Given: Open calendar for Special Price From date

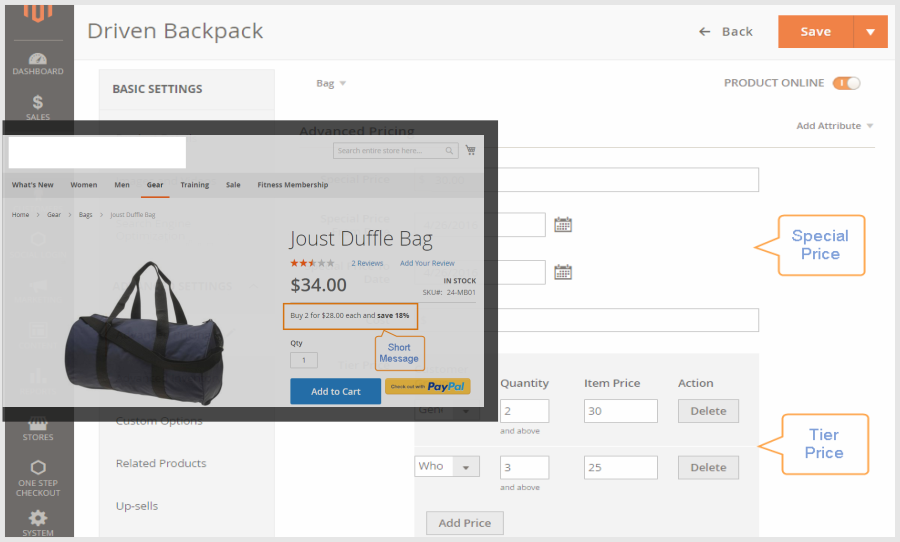Looking at the screenshot, I should point(562,224).
